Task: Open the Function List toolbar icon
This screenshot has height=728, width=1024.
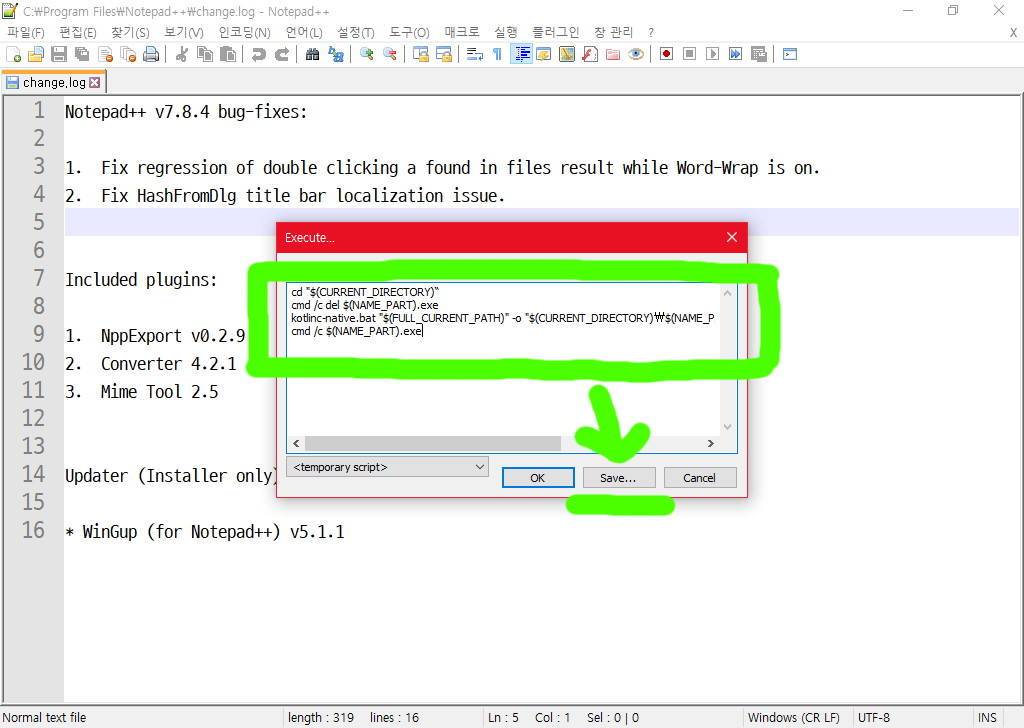Action: pyautogui.click(x=590, y=54)
